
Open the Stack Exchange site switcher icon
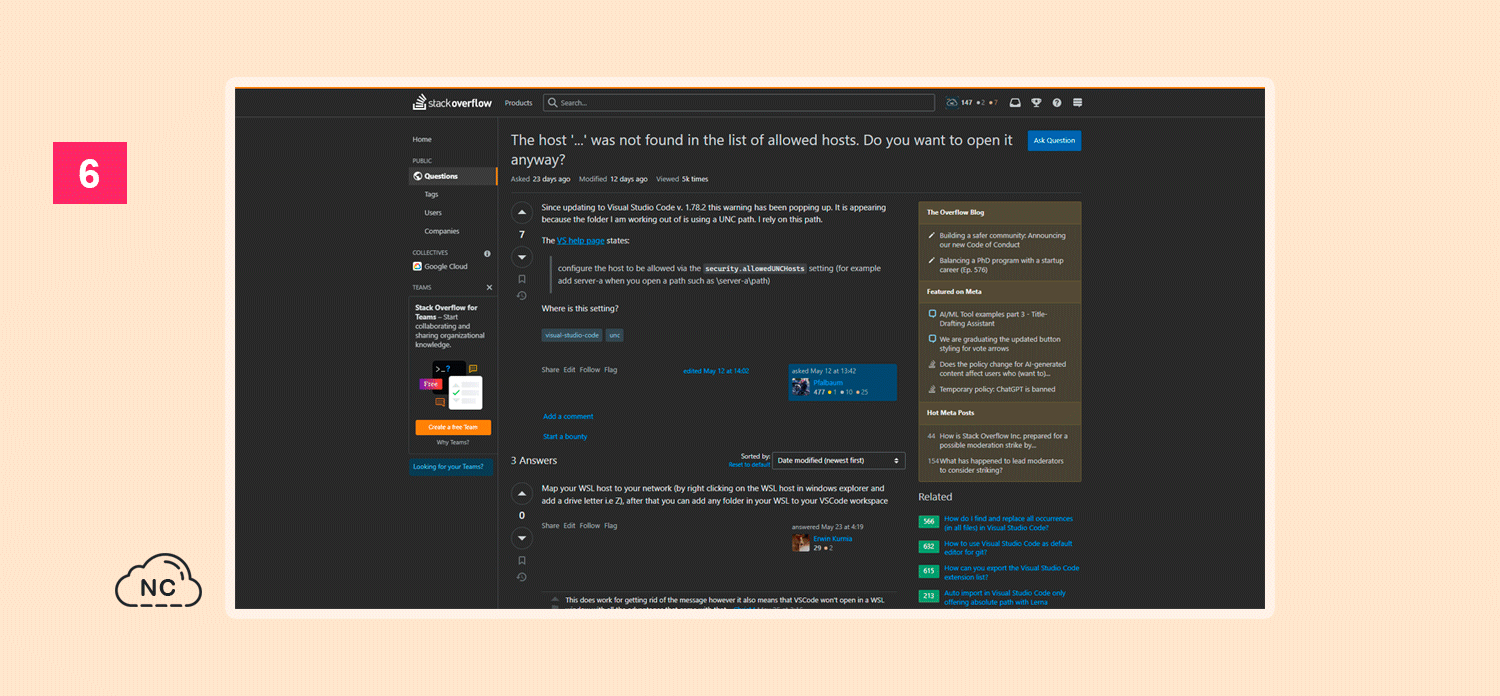(1078, 103)
